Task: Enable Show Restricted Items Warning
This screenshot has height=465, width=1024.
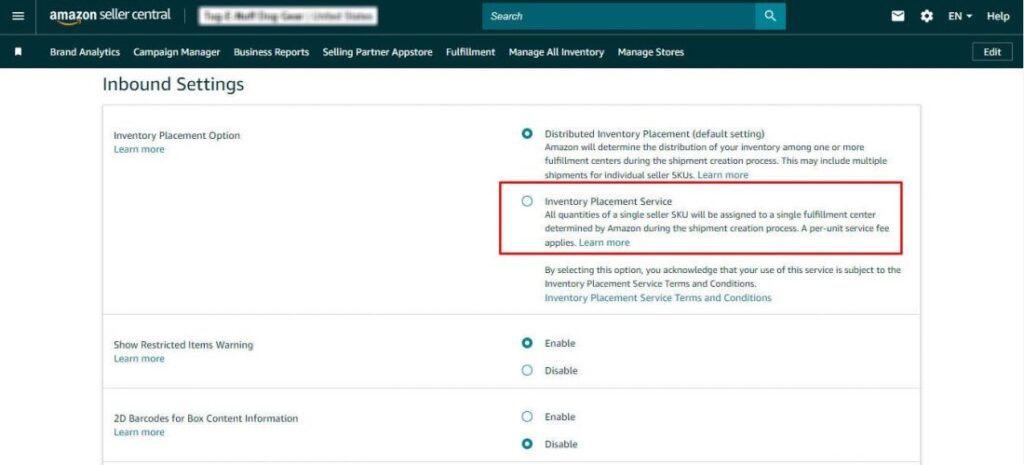Action: (527, 343)
